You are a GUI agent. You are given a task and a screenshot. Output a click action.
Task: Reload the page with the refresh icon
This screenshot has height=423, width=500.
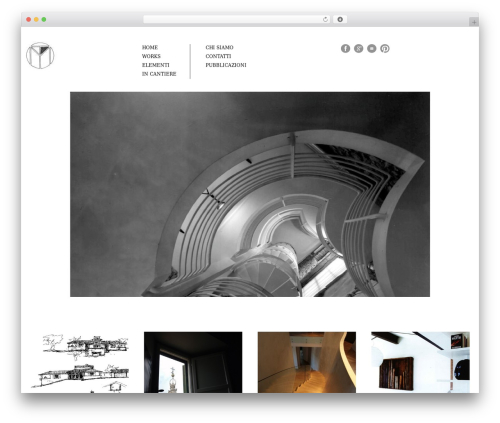[325, 19]
